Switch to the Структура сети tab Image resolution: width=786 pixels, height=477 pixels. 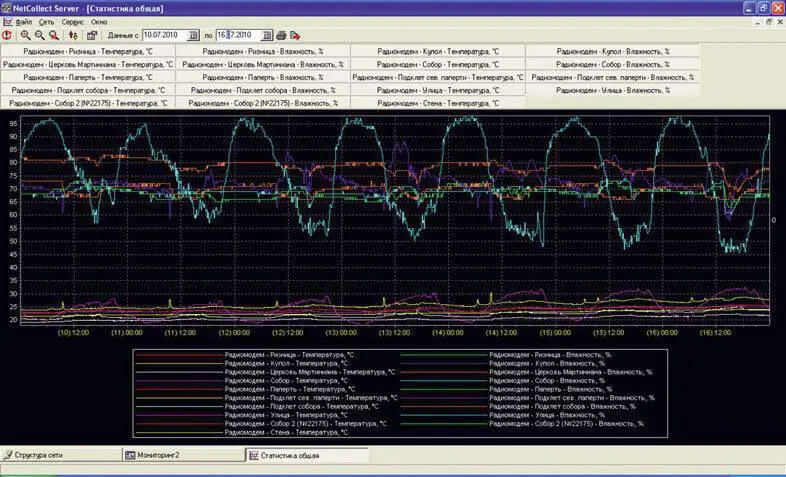pyautogui.click(x=61, y=455)
